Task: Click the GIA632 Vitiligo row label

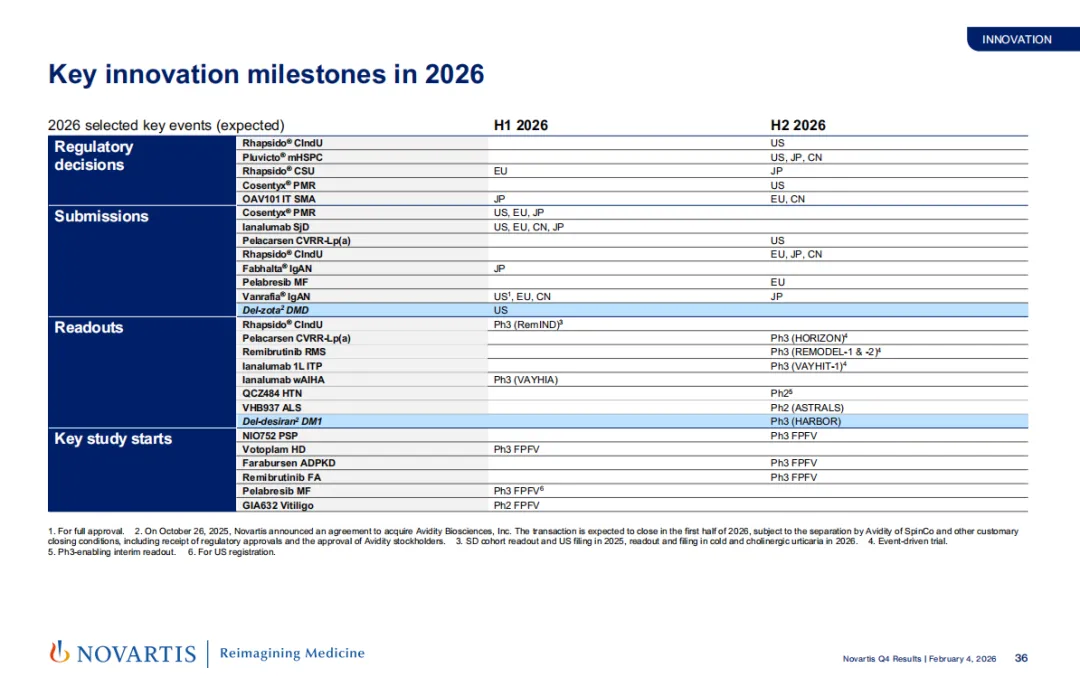Action: click(278, 506)
